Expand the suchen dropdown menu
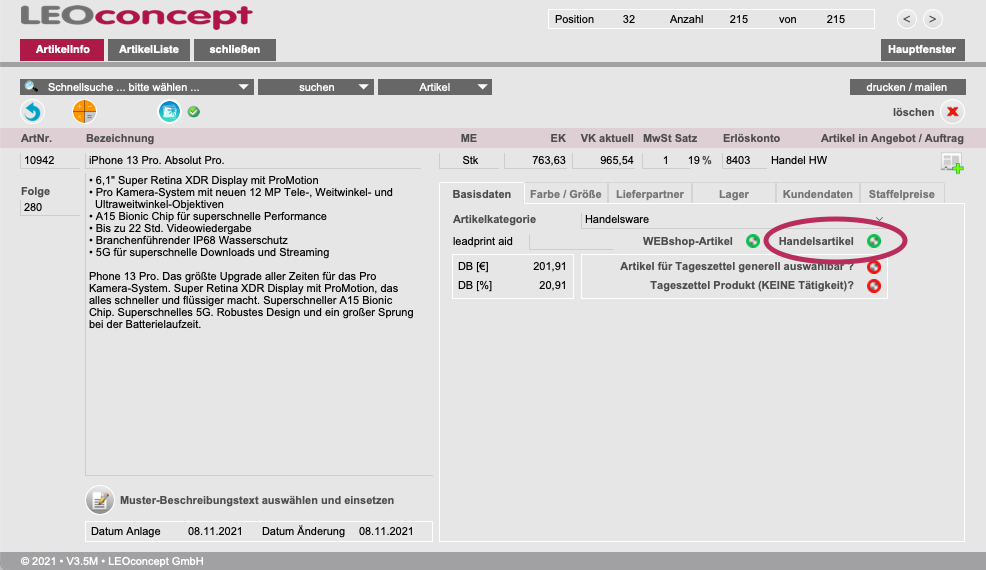Screen dimensions: 986x570 (315, 87)
